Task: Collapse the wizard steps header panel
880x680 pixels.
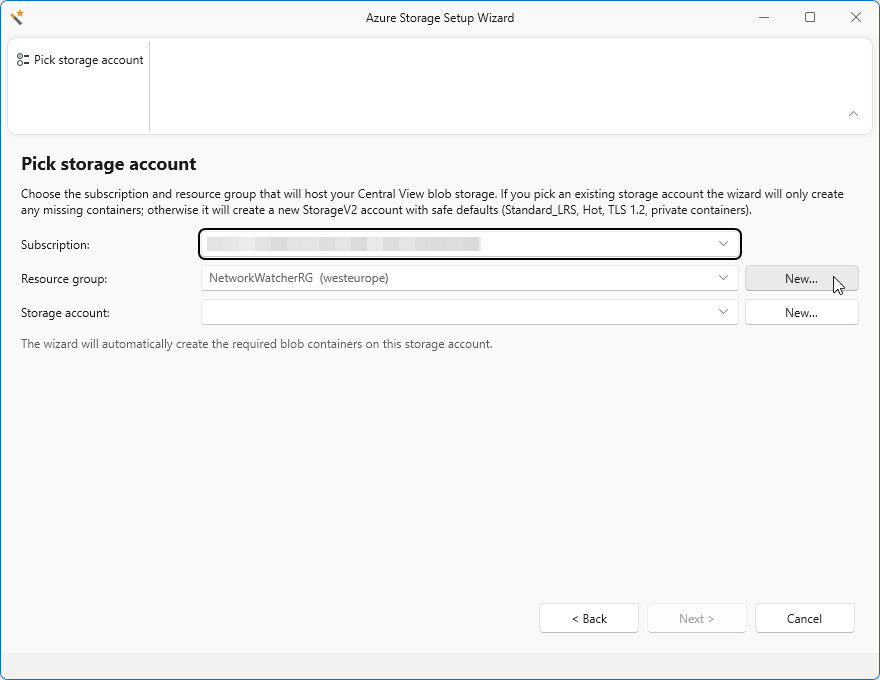Action: point(853,113)
